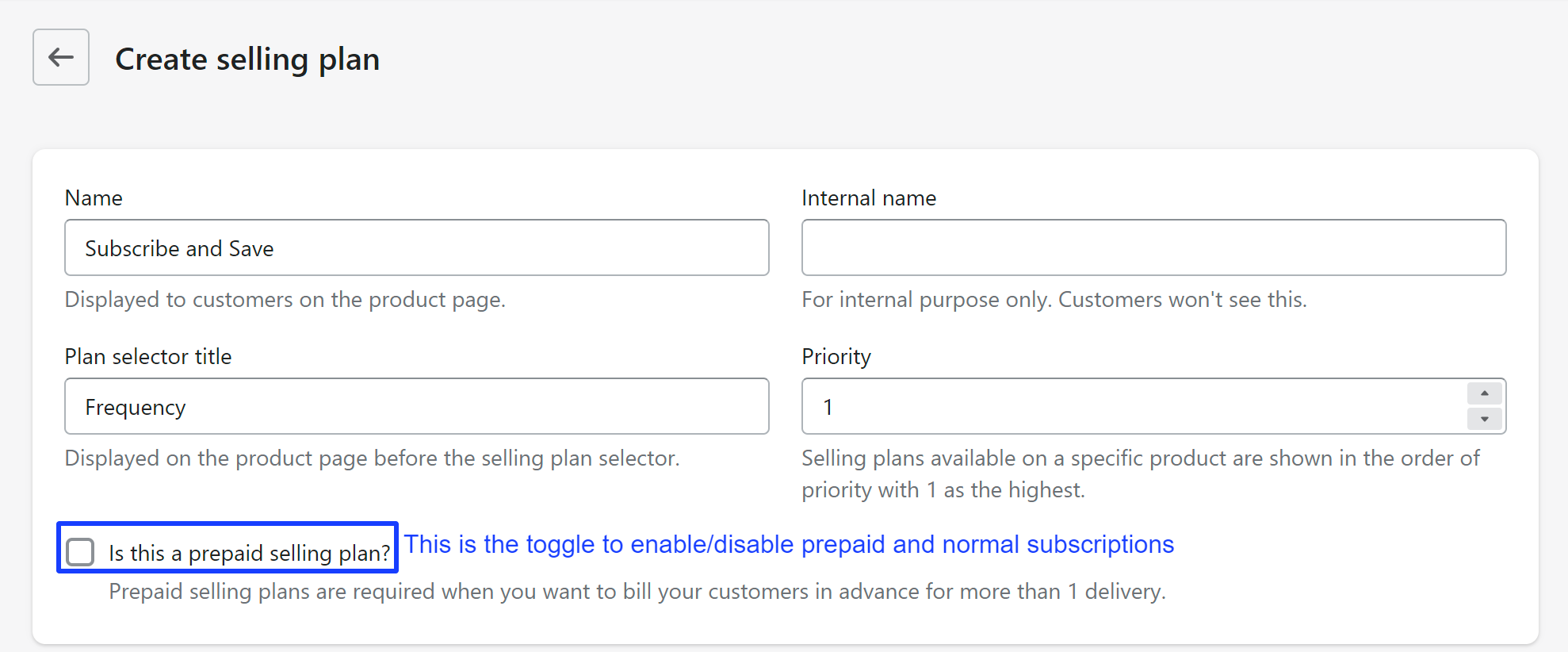The image size is (1568, 652).
Task: Click the blue 'This is the toggle' annotation
Action: [x=789, y=545]
